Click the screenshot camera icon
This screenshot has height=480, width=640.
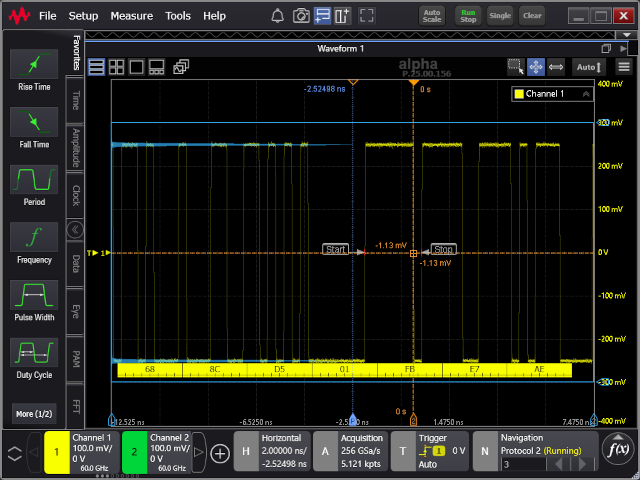point(301,16)
